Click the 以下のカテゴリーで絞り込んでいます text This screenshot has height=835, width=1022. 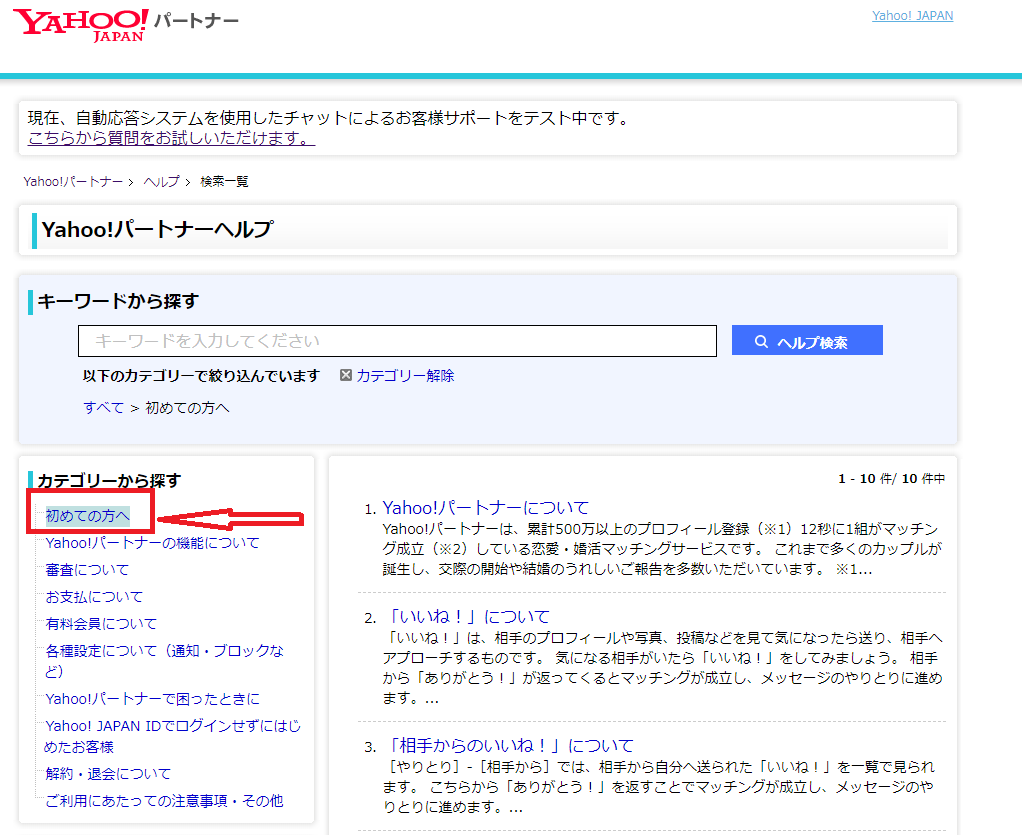[201, 375]
